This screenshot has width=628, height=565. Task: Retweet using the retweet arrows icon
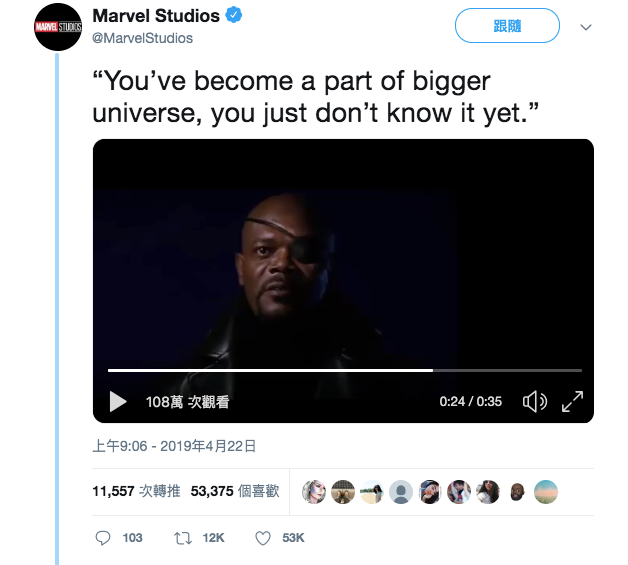(x=182, y=538)
